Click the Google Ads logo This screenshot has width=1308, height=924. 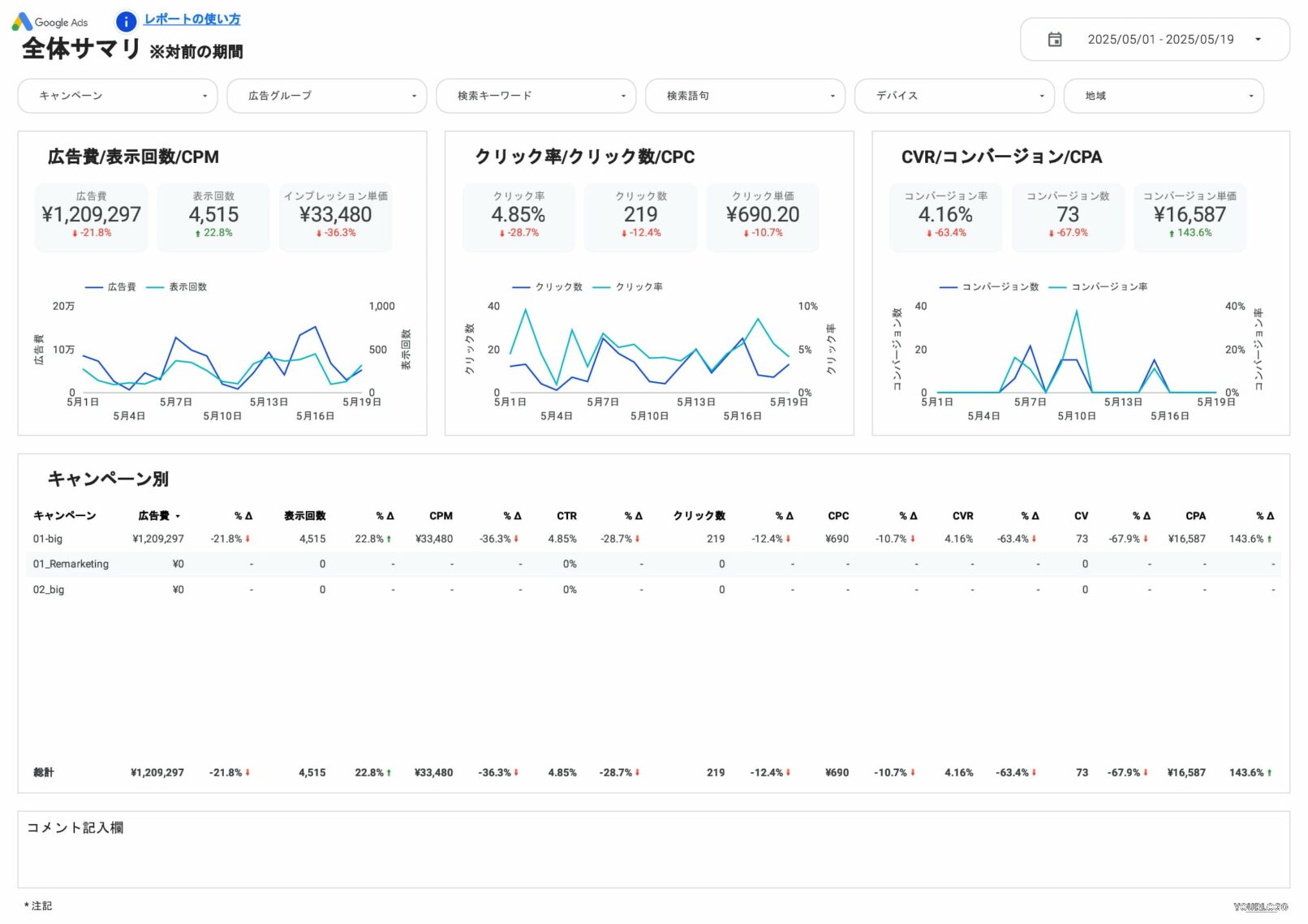(50, 22)
